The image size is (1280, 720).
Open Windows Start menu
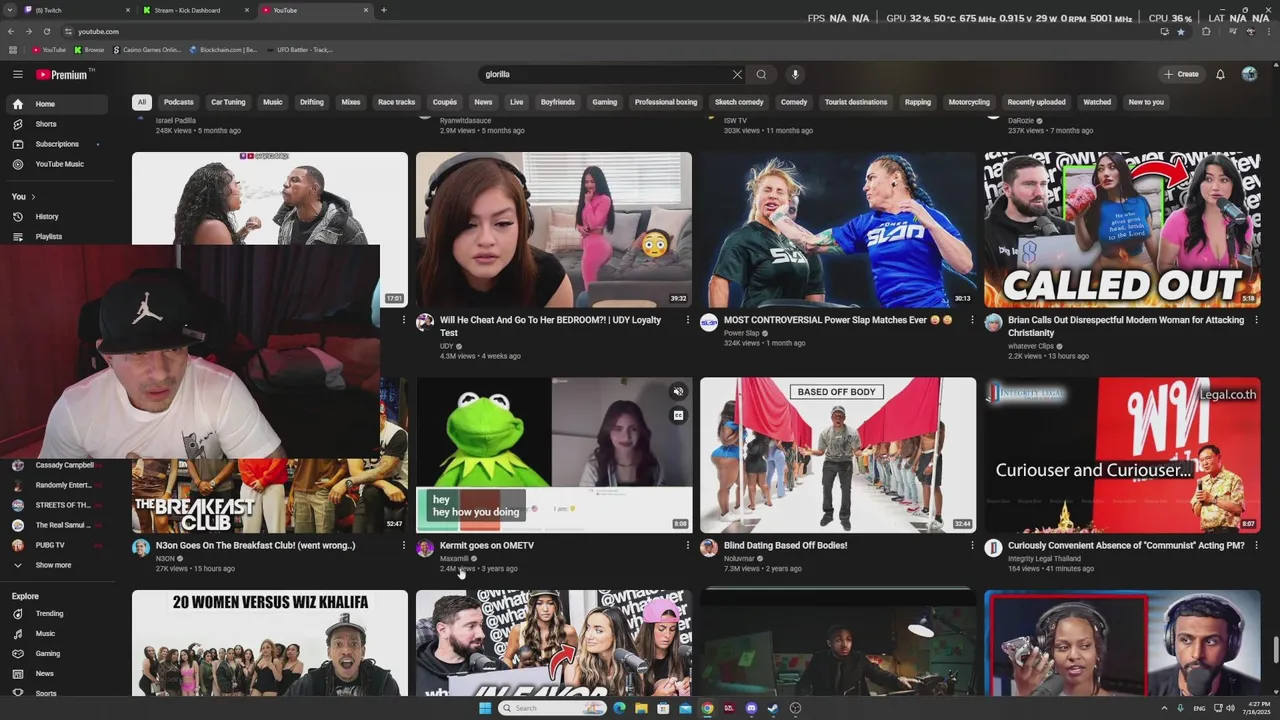click(485, 708)
